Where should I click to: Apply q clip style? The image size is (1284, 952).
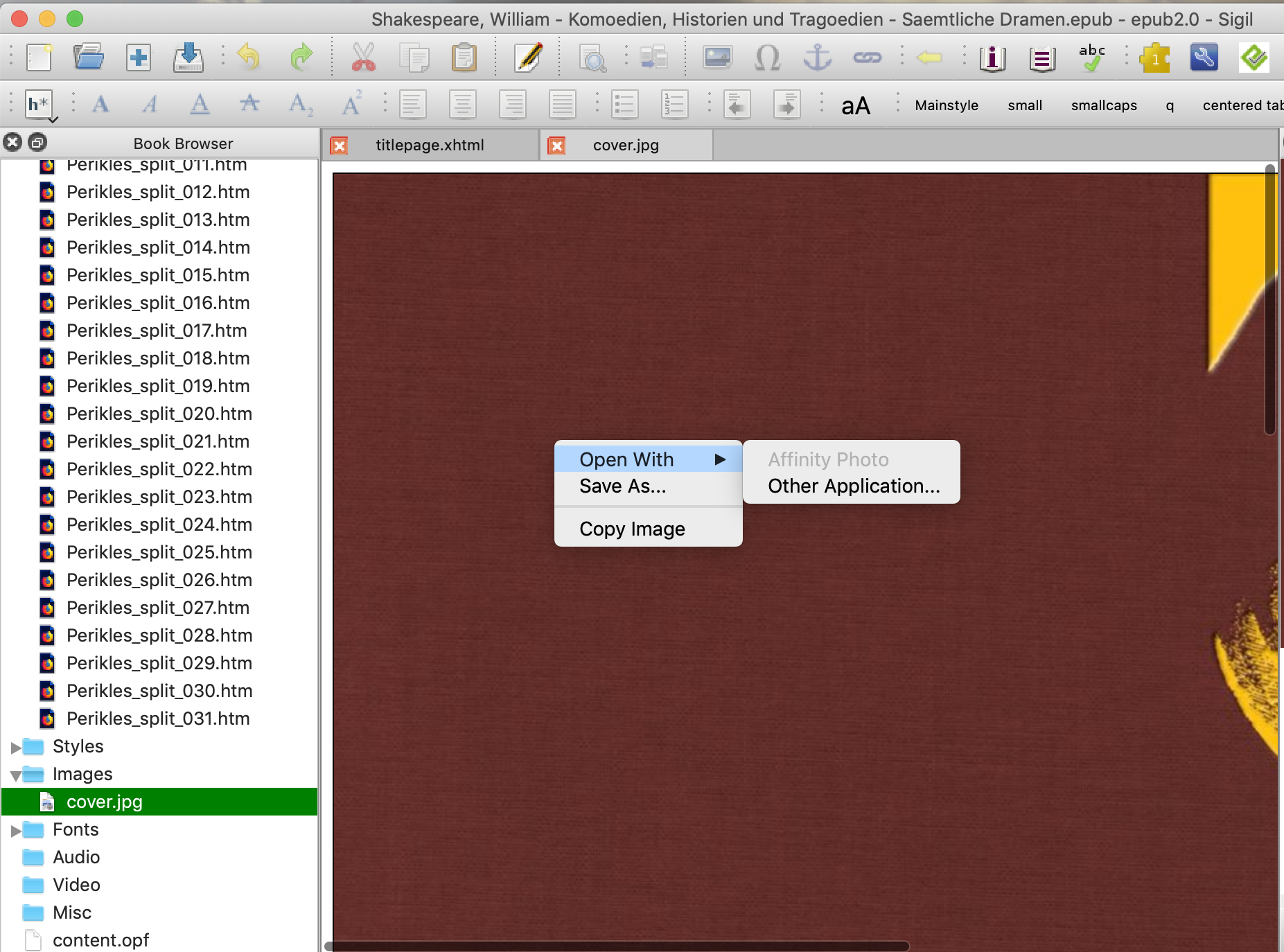(x=1170, y=105)
